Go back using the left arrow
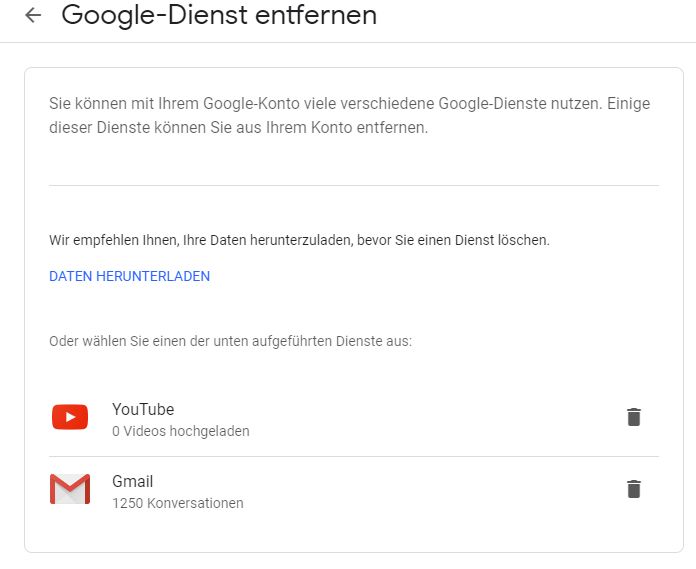Screen dimensions: 696x569 (x=33, y=16)
